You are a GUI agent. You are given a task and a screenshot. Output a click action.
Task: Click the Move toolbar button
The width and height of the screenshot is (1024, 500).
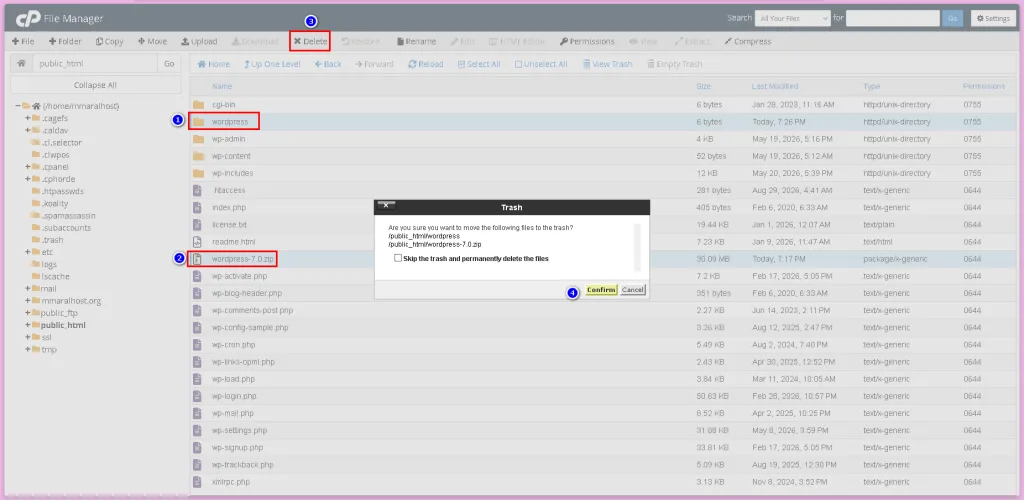152,41
